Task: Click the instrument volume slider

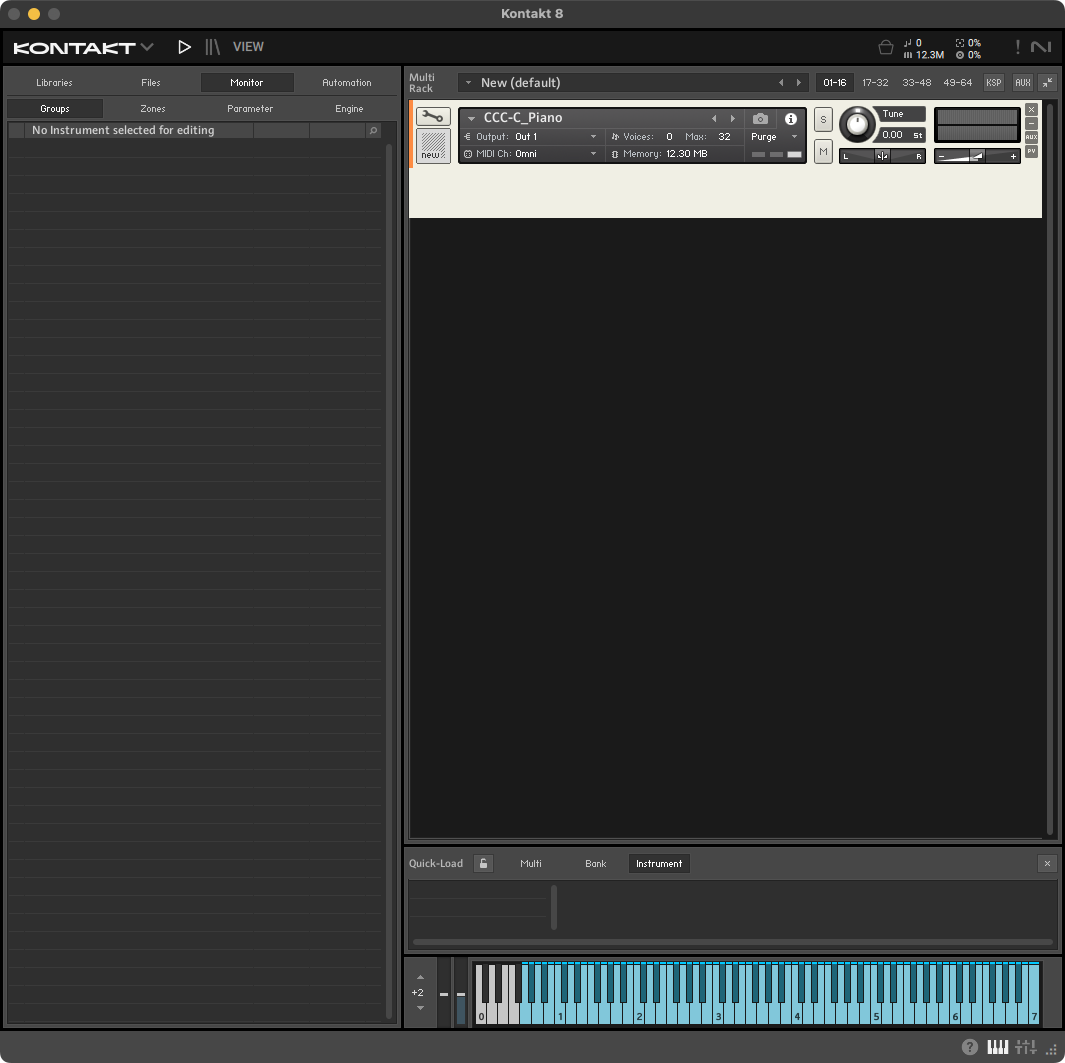Action: 977,156
